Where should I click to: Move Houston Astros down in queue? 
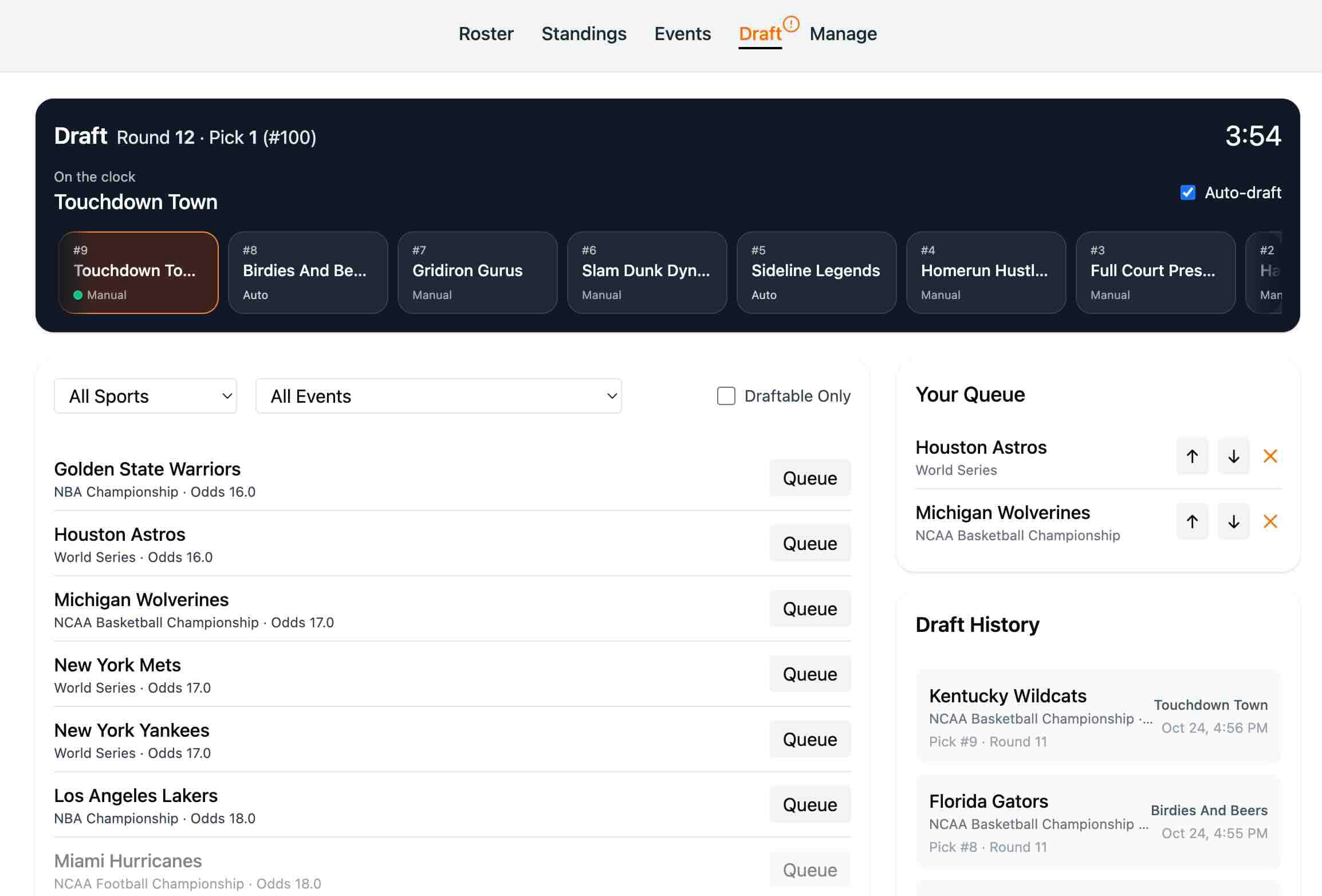click(x=1233, y=456)
